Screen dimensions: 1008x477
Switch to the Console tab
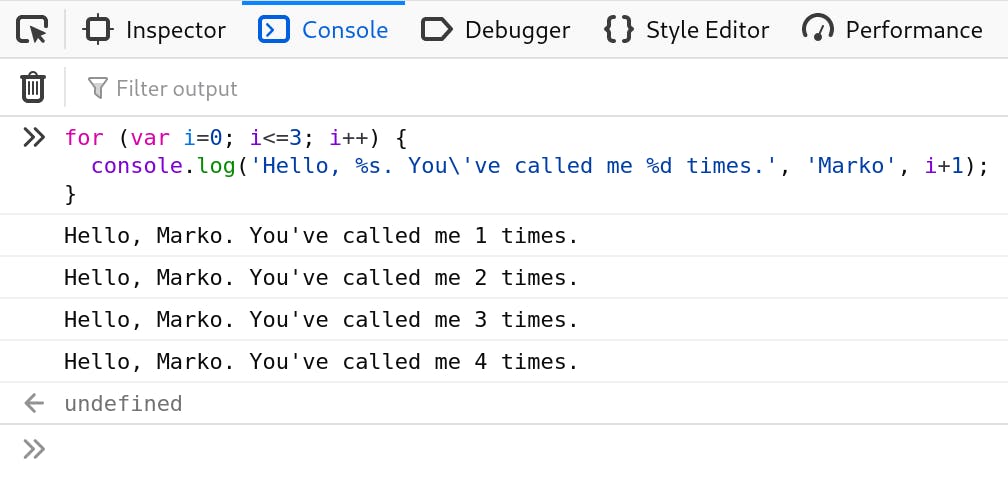click(x=323, y=30)
